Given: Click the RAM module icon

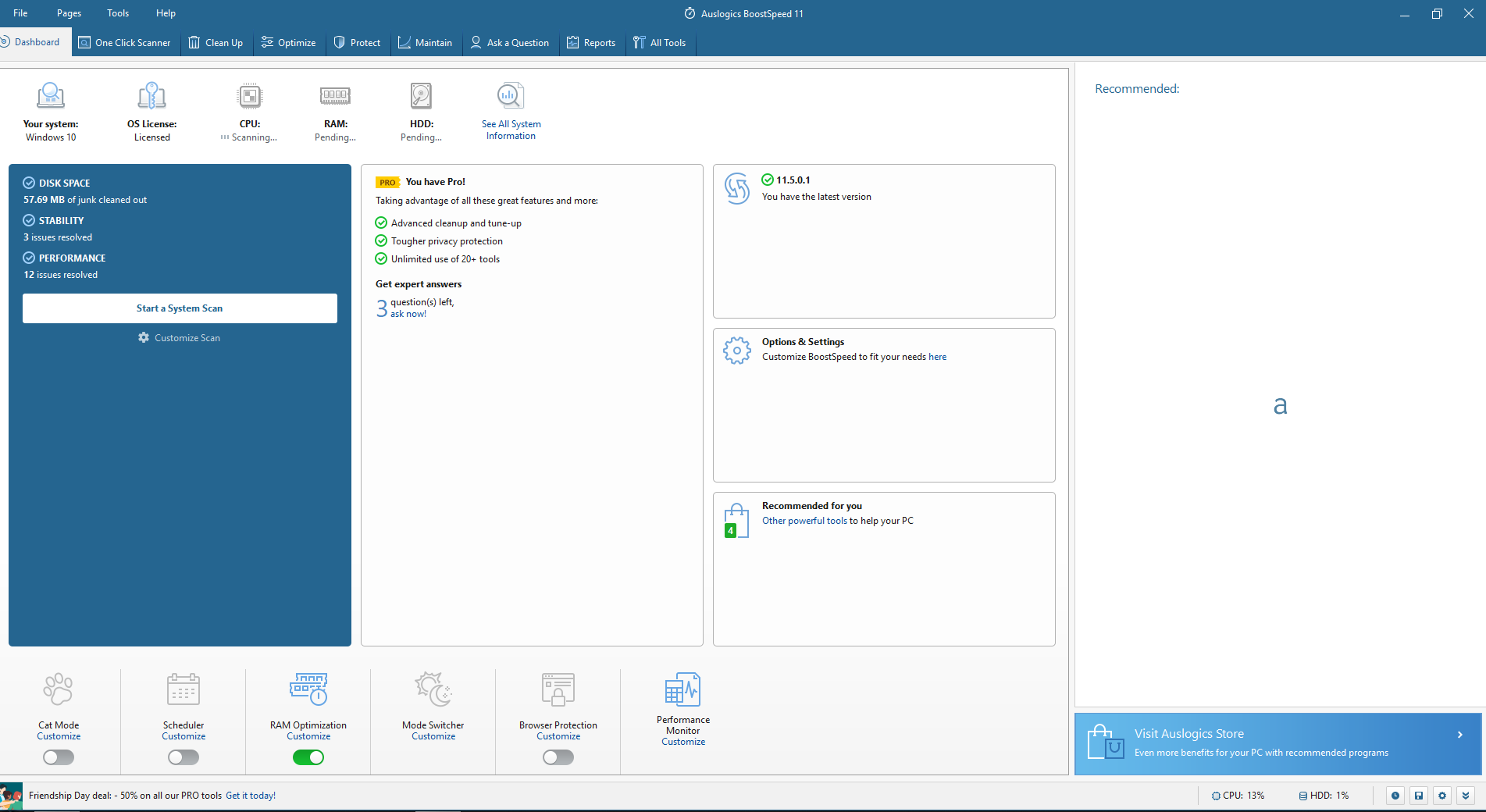Looking at the screenshot, I should 336,95.
